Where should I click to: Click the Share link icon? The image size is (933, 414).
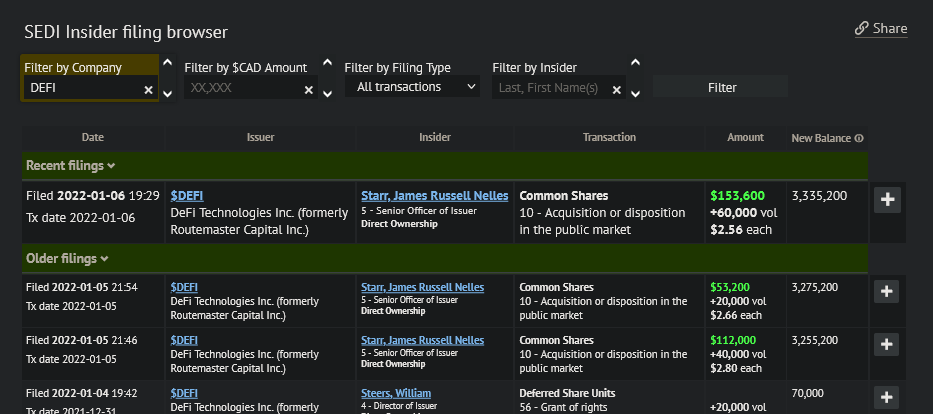[861, 29]
